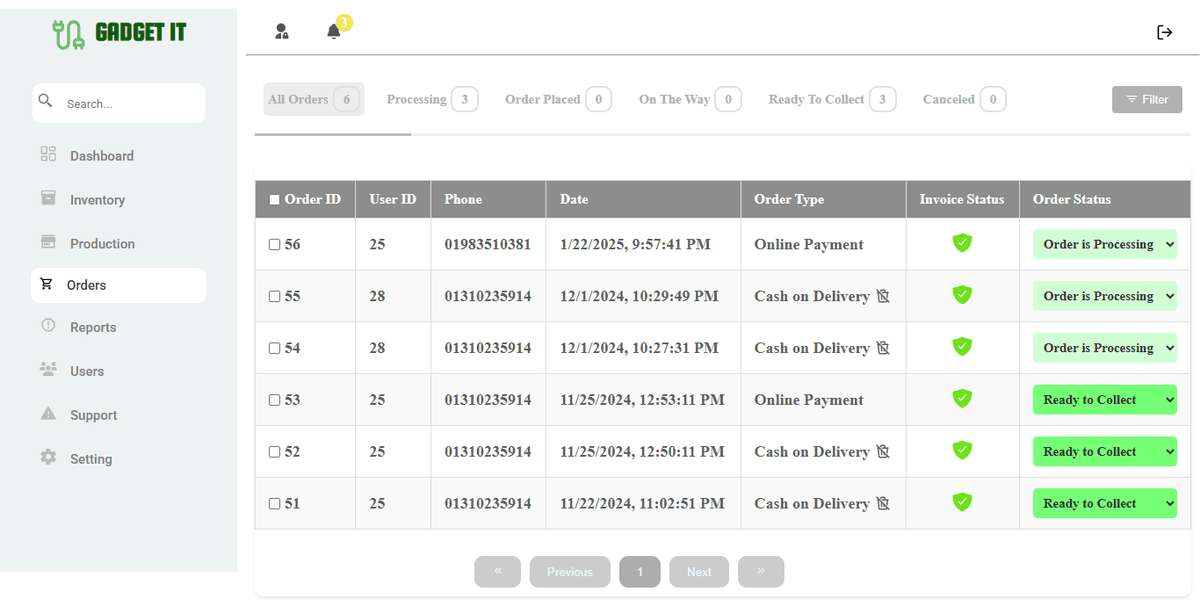This screenshot has height=605, width=1200.
Task: Expand the order status dropdown for order 54
Action: pyautogui.click(x=1104, y=347)
